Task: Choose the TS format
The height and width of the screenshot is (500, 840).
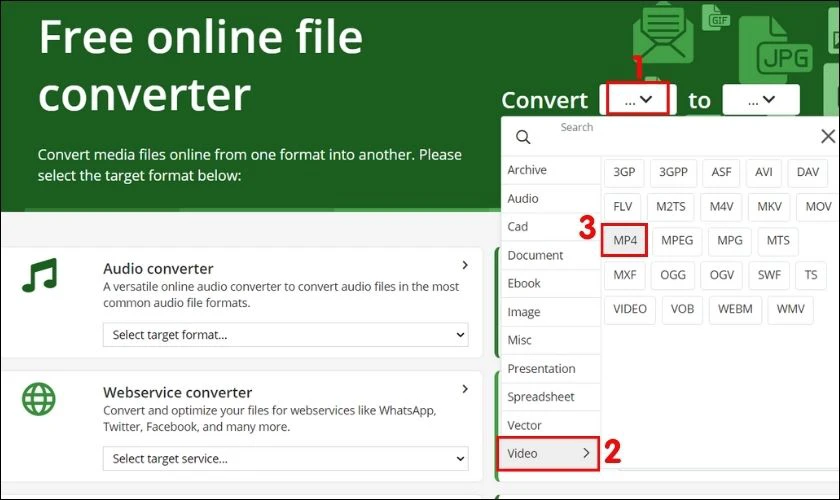Action: click(x=811, y=275)
